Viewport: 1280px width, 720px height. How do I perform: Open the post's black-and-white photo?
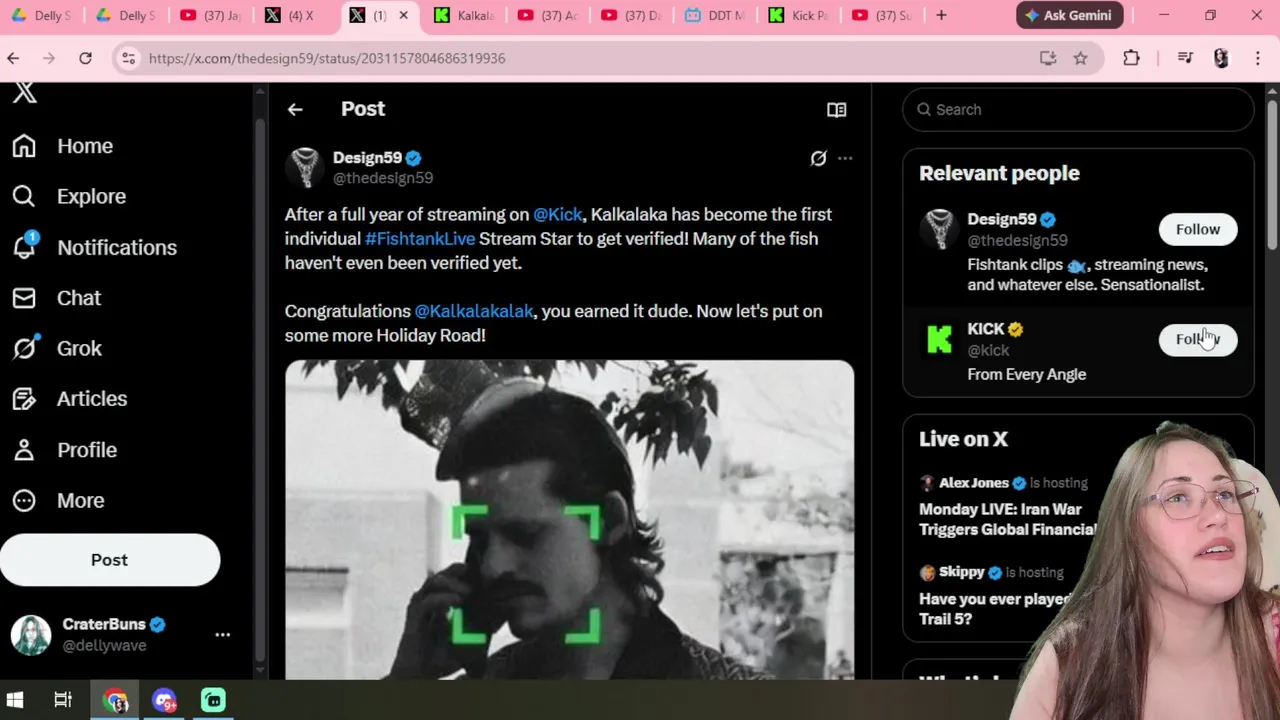click(569, 520)
